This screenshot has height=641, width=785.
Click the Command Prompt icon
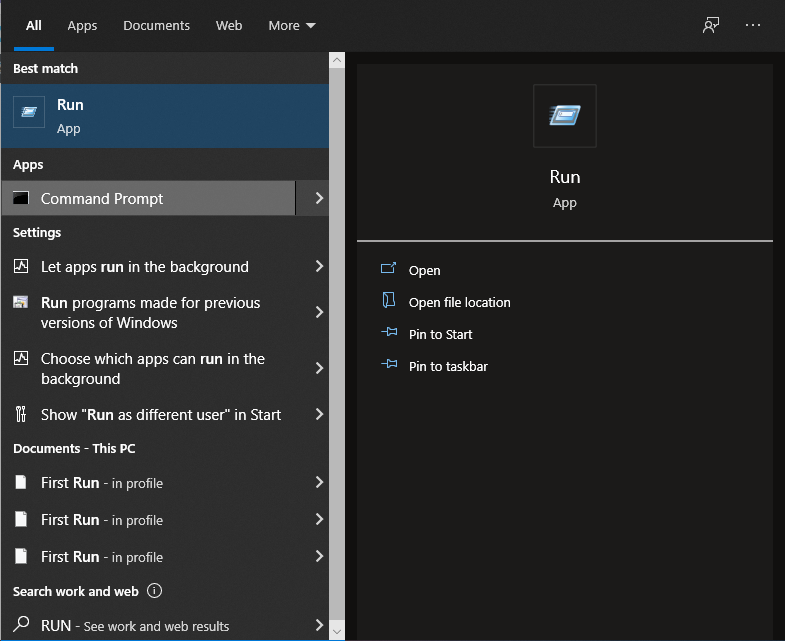[21, 197]
